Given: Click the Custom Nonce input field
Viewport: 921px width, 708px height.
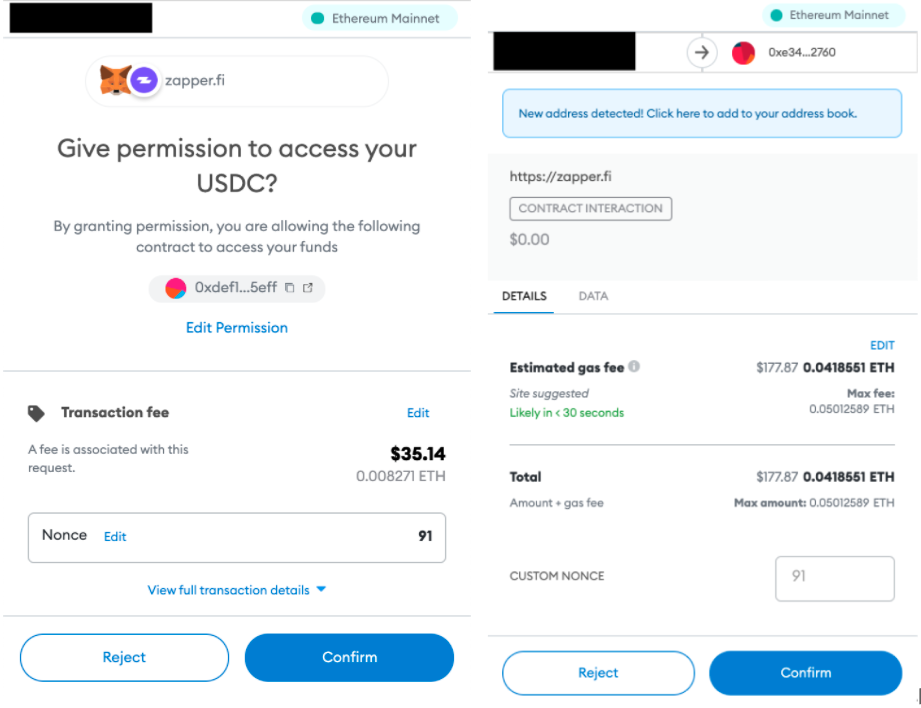Looking at the screenshot, I should 835,578.
